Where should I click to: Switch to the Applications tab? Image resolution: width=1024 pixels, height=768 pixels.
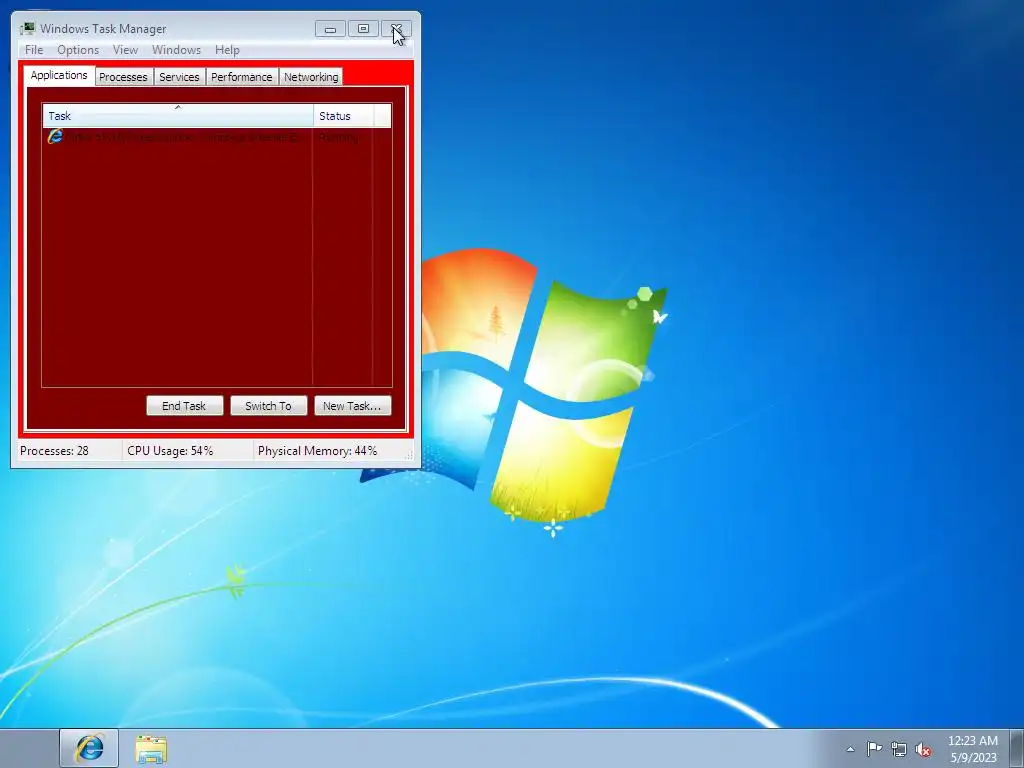(x=59, y=75)
